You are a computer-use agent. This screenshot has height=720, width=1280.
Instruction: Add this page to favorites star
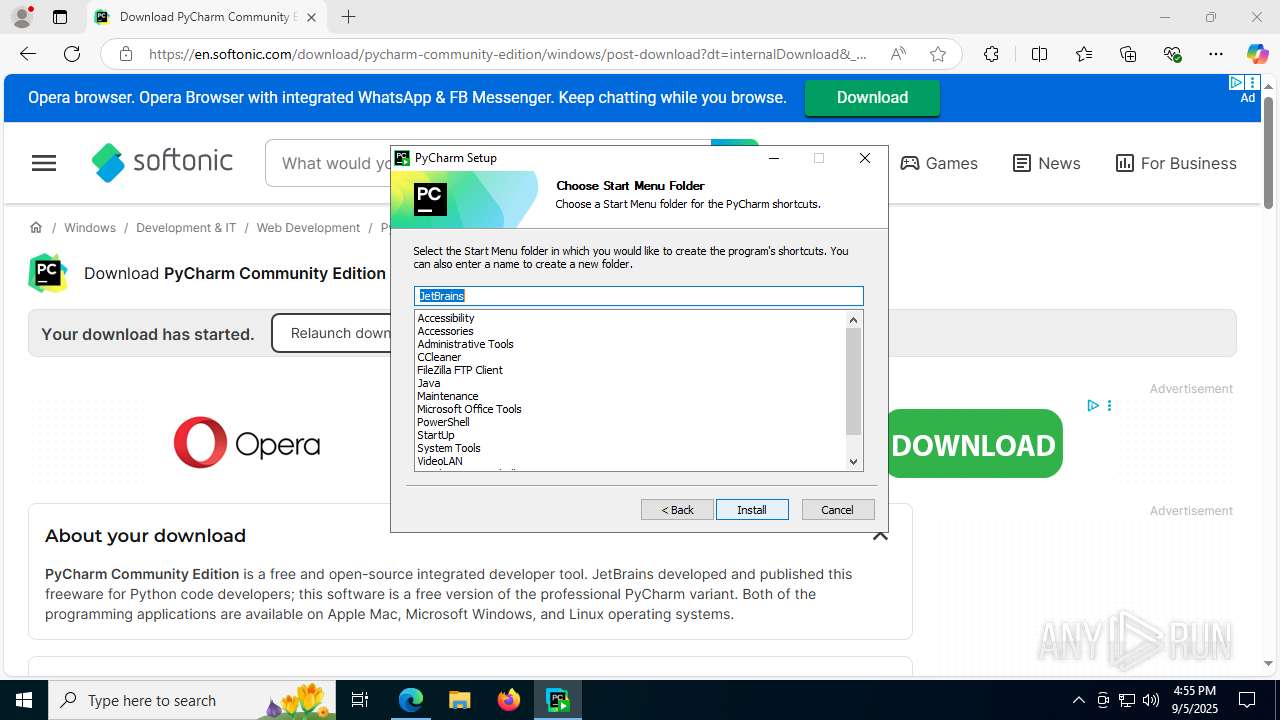(x=938, y=54)
